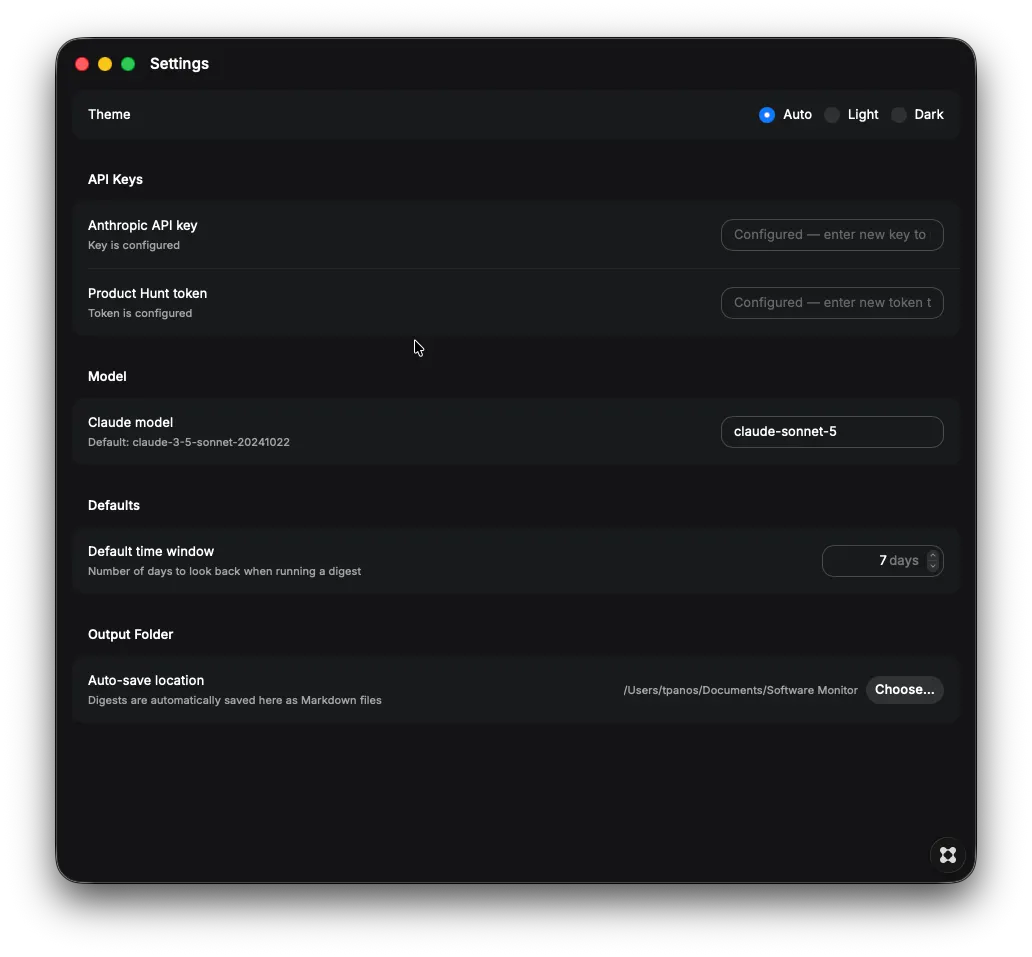The height and width of the screenshot is (957, 1032).
Task: Click the 'Defaults' section heading
Action: pyautogui.click(x=114, y=505)
